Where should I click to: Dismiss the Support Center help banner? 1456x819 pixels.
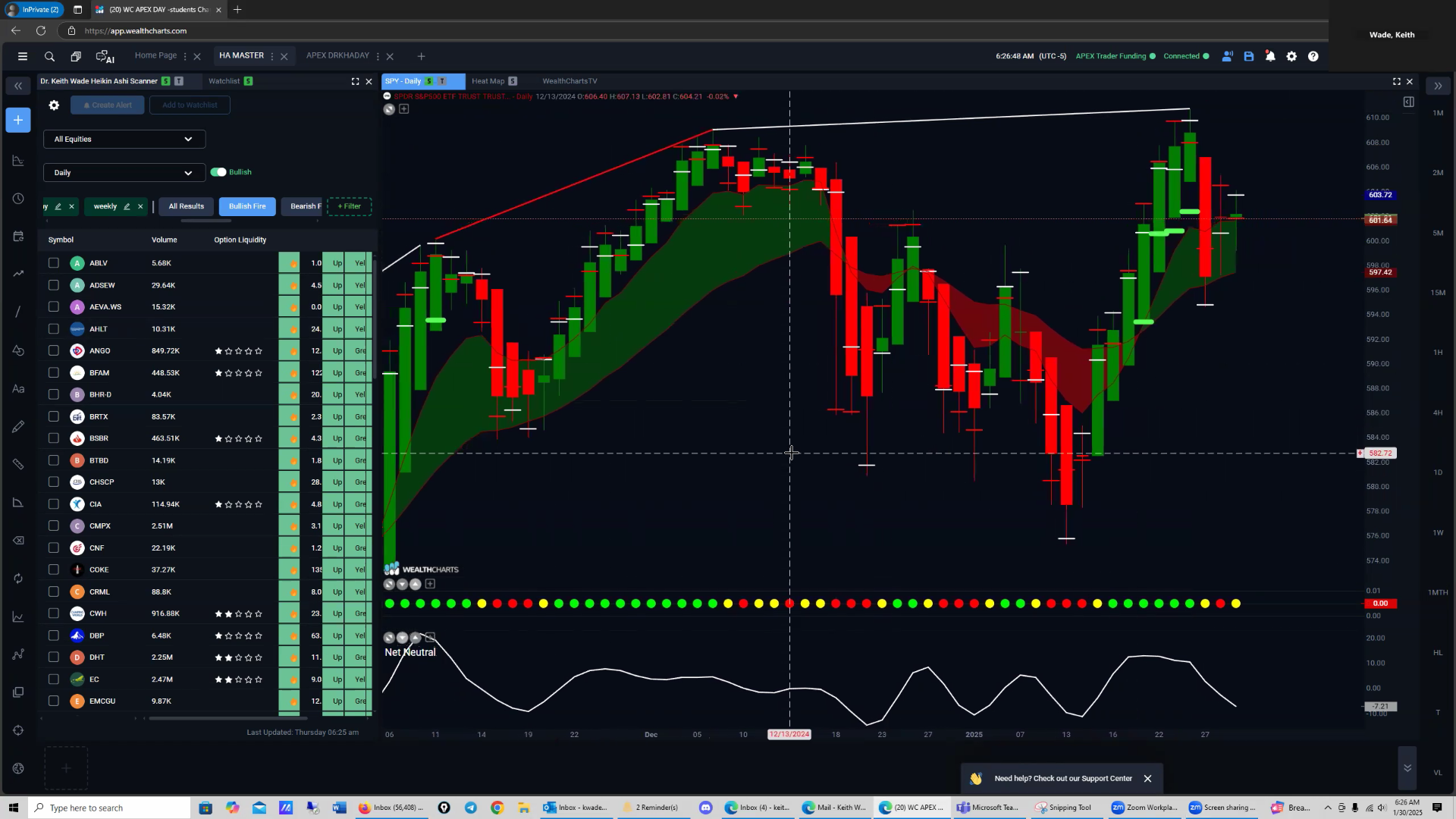tap(1147, 779)
